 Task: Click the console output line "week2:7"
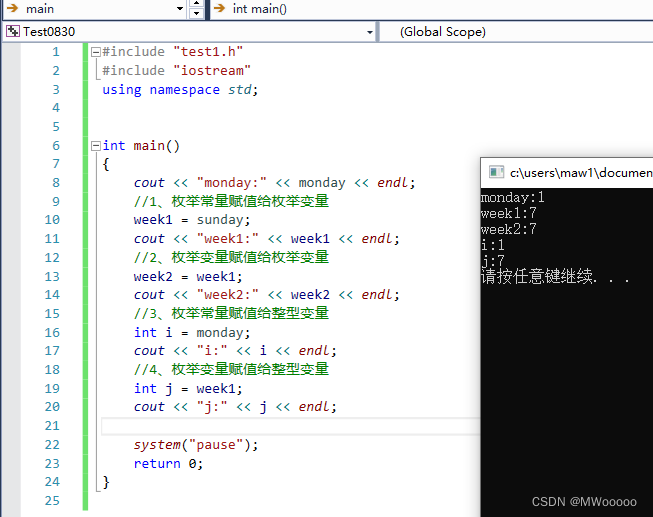pos(508,229)
